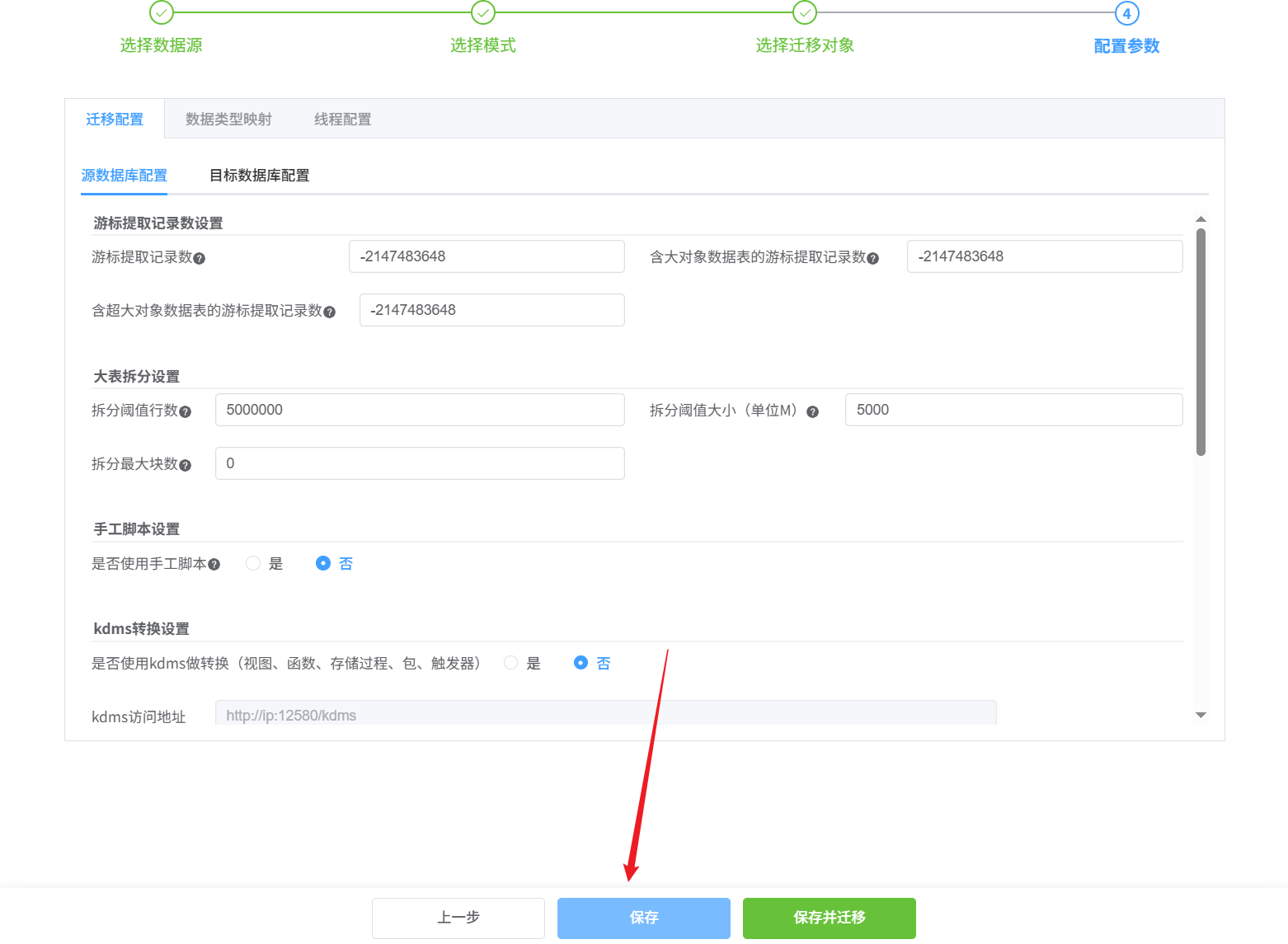Focus the 游标提取记录数 input field
1288x944 pixels.
pyautogui.click(x=487, y=256)
